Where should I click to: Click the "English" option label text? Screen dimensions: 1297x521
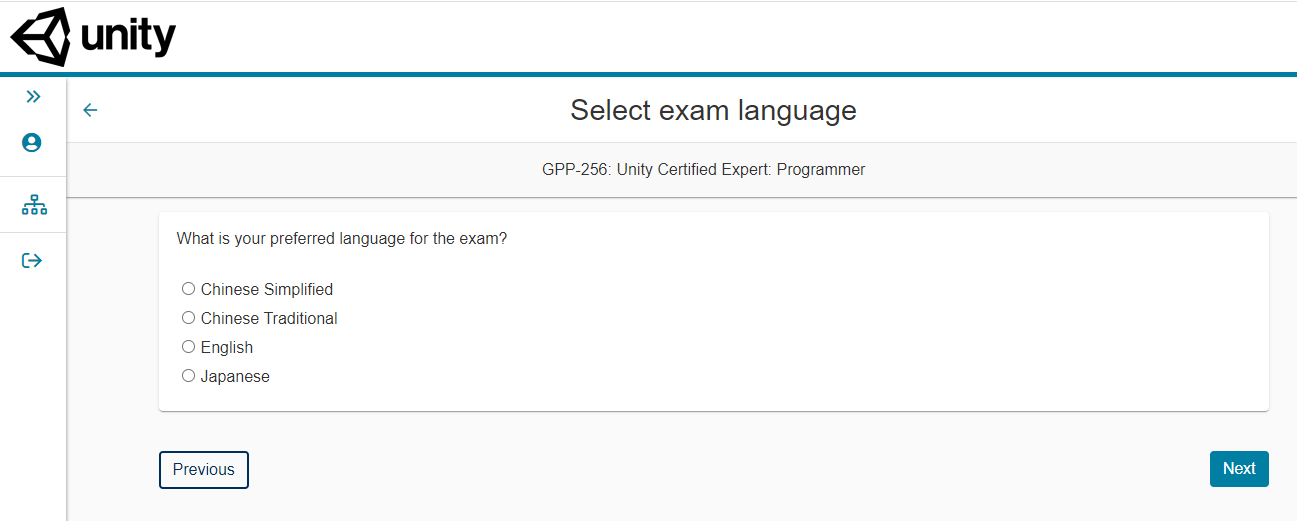pos(227,348)
